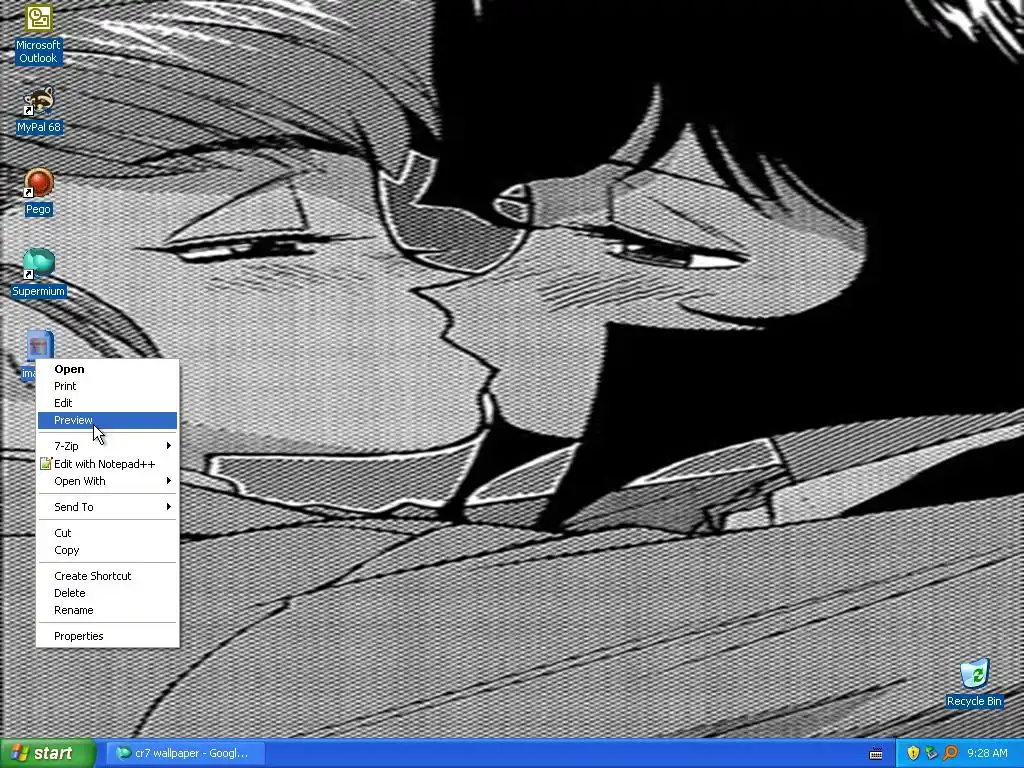Screen dimensions: 1024x768
Task: Click the 9:28 AM taskbar clock
Action: coord(987,754)
